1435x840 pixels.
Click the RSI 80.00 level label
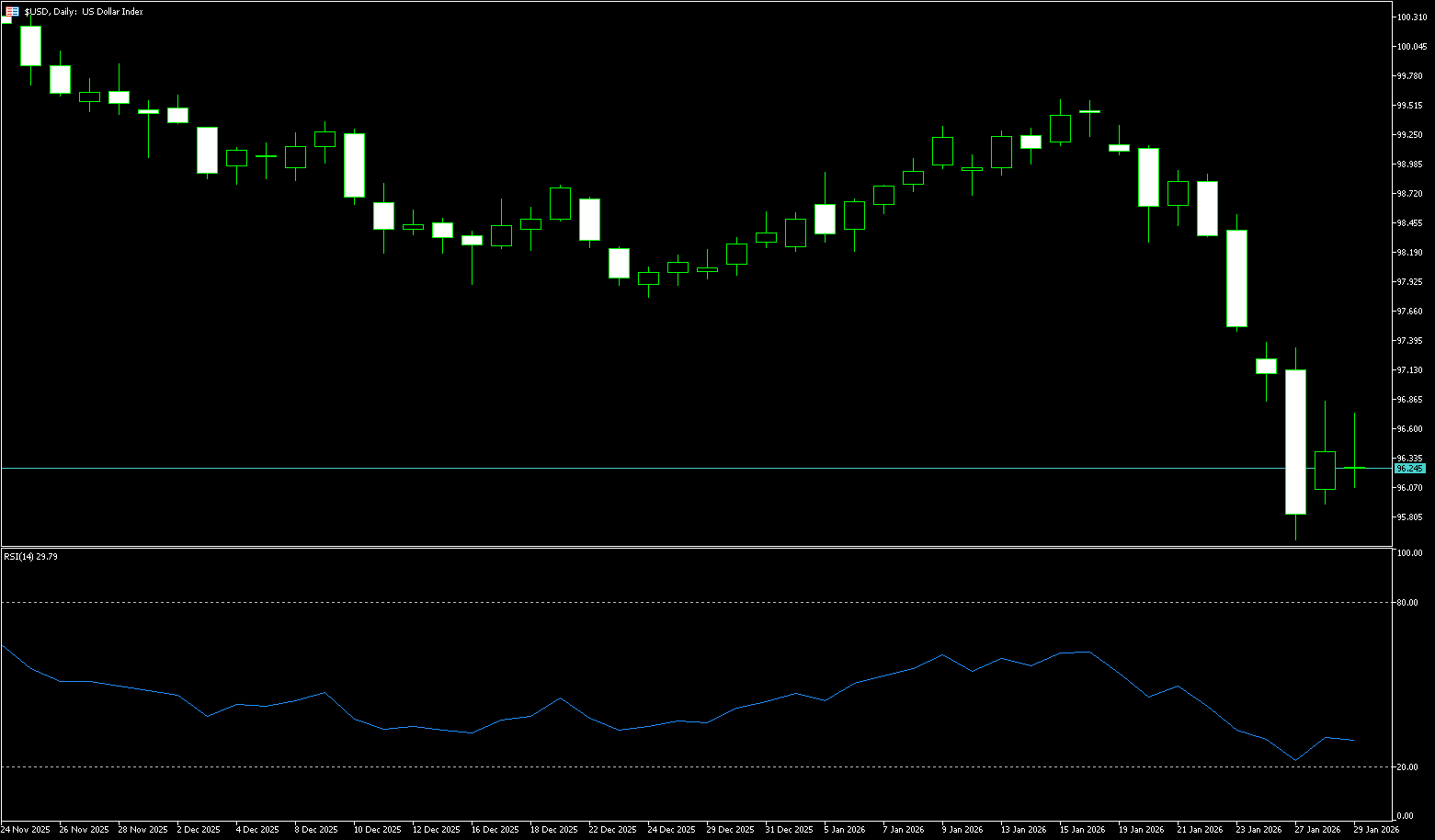click(x=1407, y=603)
